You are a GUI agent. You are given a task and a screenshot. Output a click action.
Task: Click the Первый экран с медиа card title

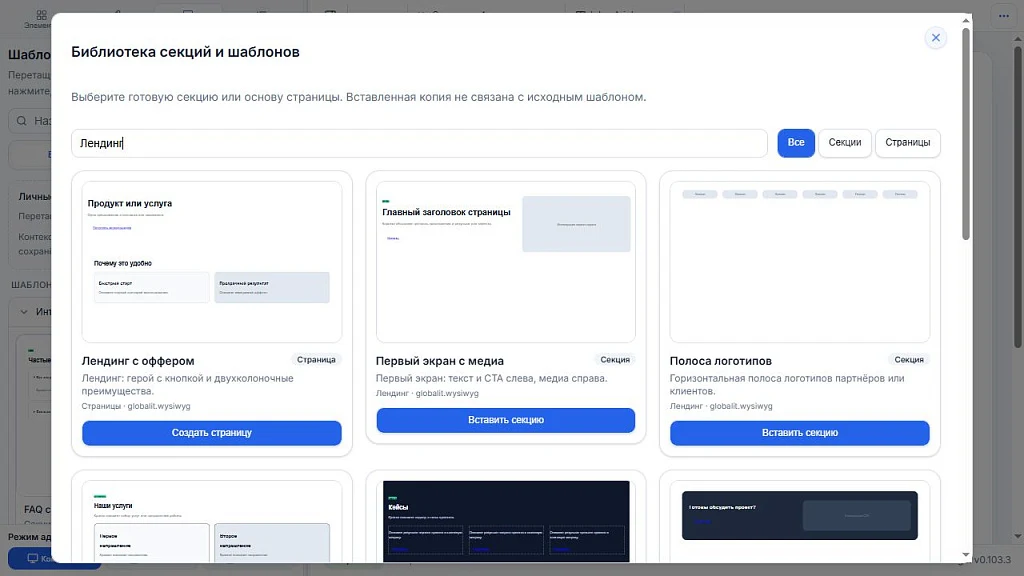(440, 361)
